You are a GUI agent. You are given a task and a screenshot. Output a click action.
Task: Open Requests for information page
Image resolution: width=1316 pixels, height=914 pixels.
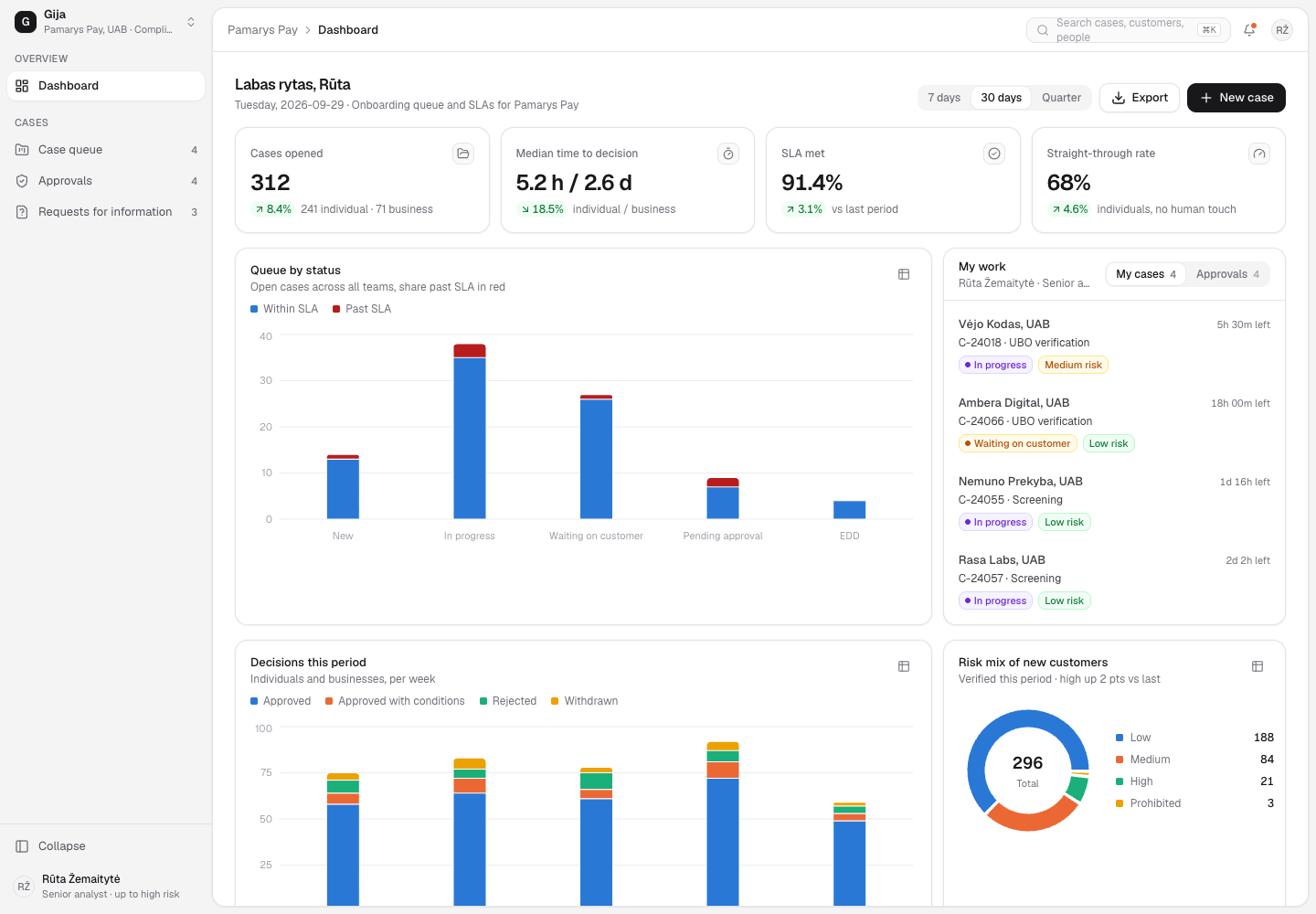[106, 212]
